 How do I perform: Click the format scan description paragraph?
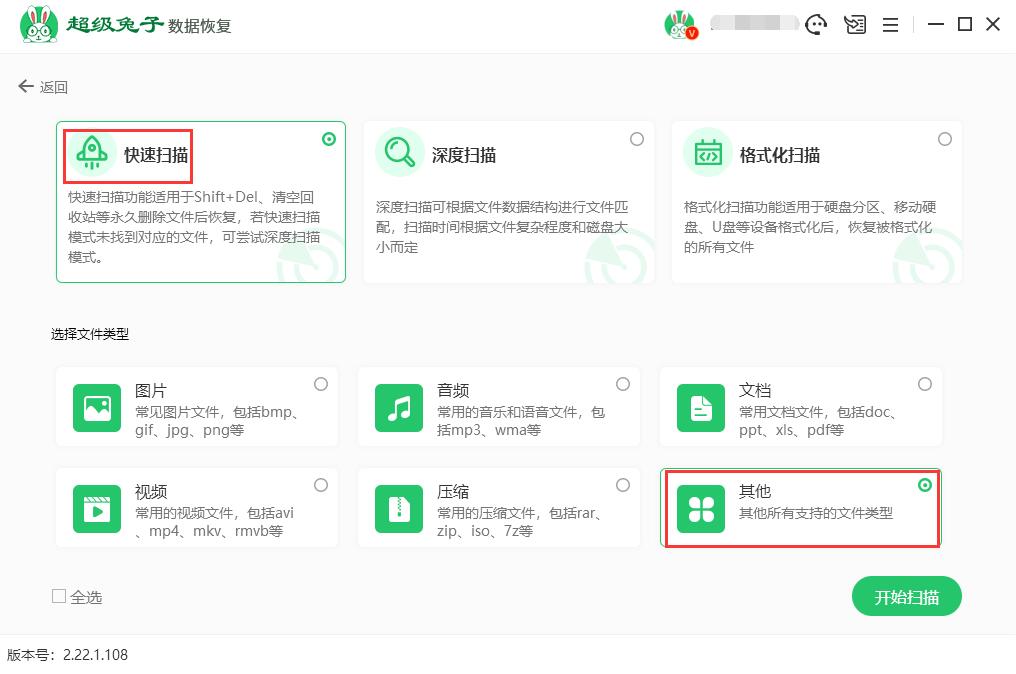pos(810,227)
